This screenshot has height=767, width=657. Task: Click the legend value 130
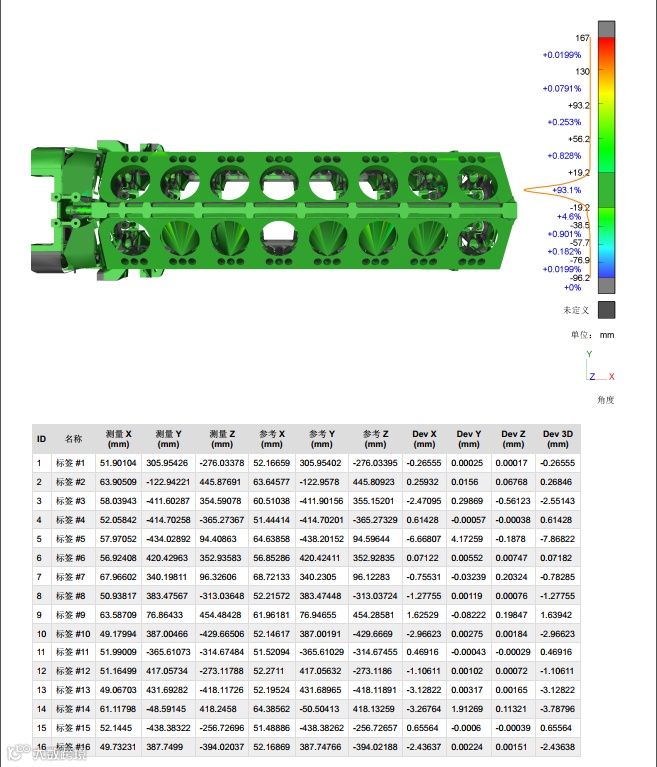[x=583, y=71]
